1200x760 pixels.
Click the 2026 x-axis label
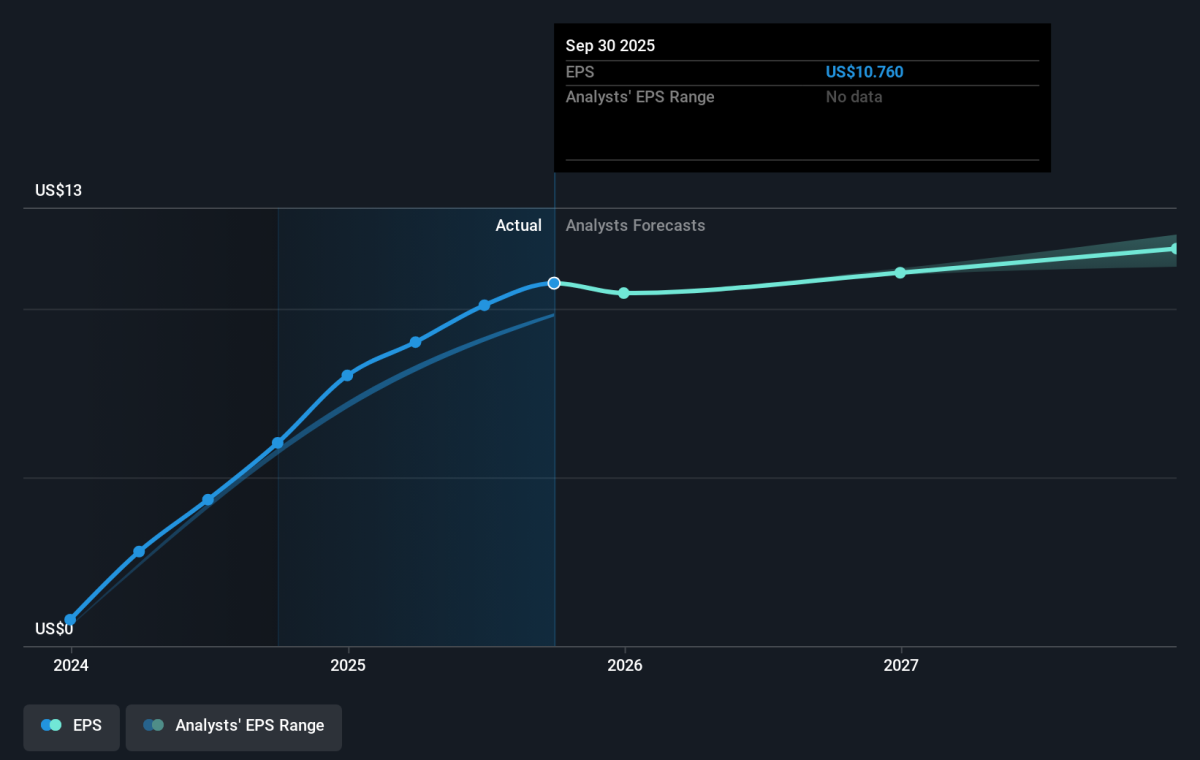pyautogui.click(x=625, y=665)
